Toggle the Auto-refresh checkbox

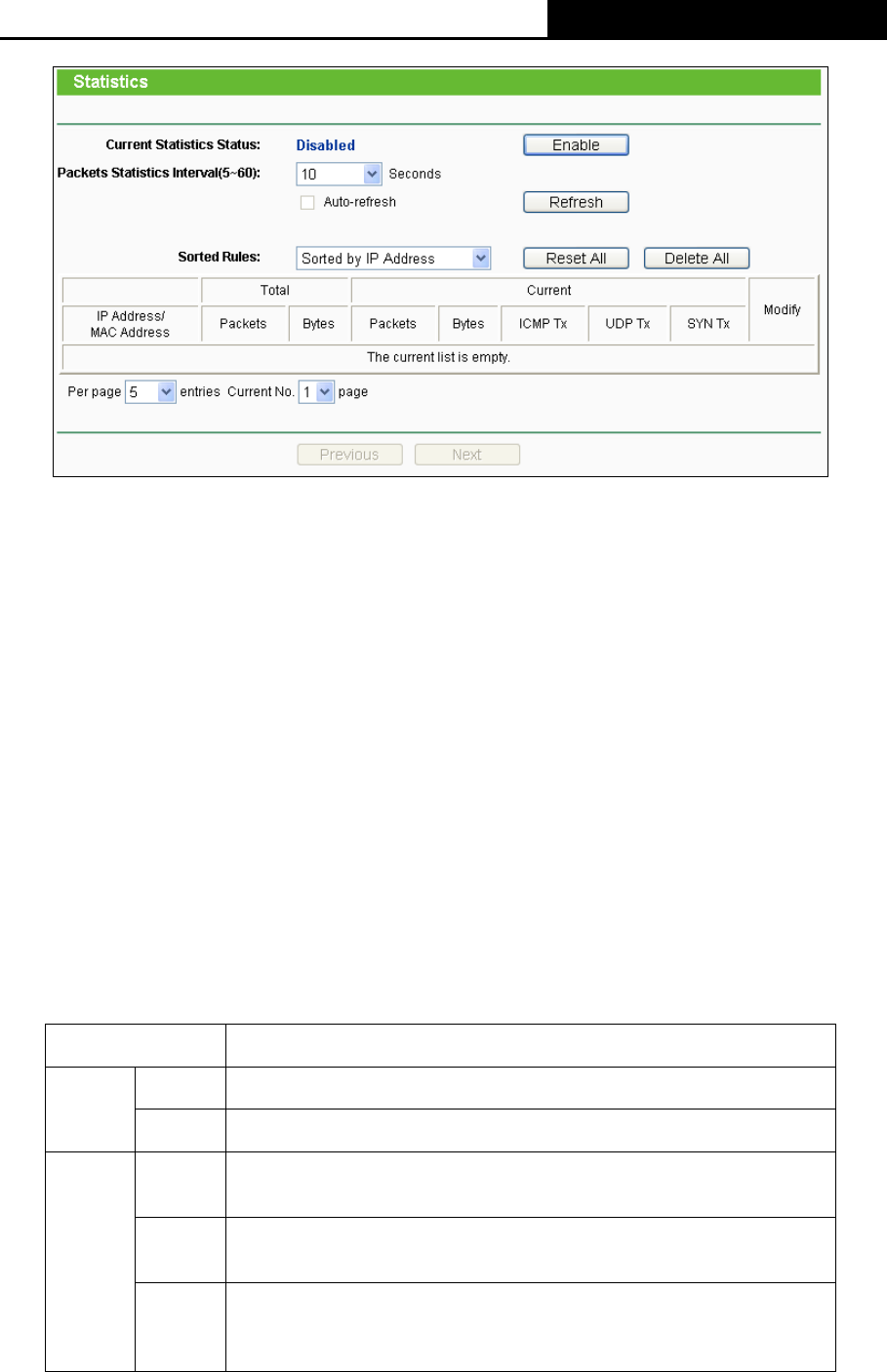point(307,203)
